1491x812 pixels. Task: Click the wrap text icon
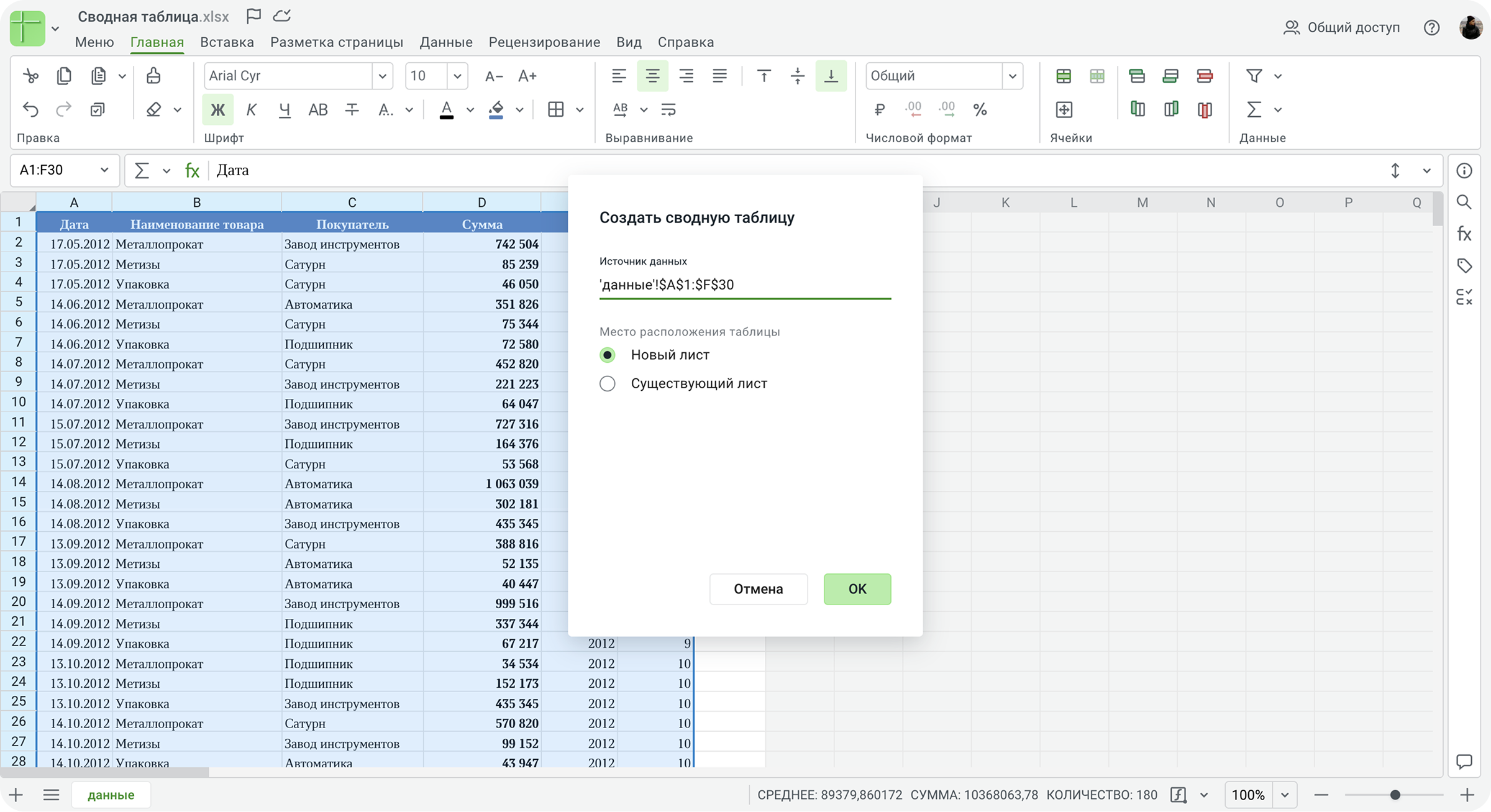coord(668,110)
